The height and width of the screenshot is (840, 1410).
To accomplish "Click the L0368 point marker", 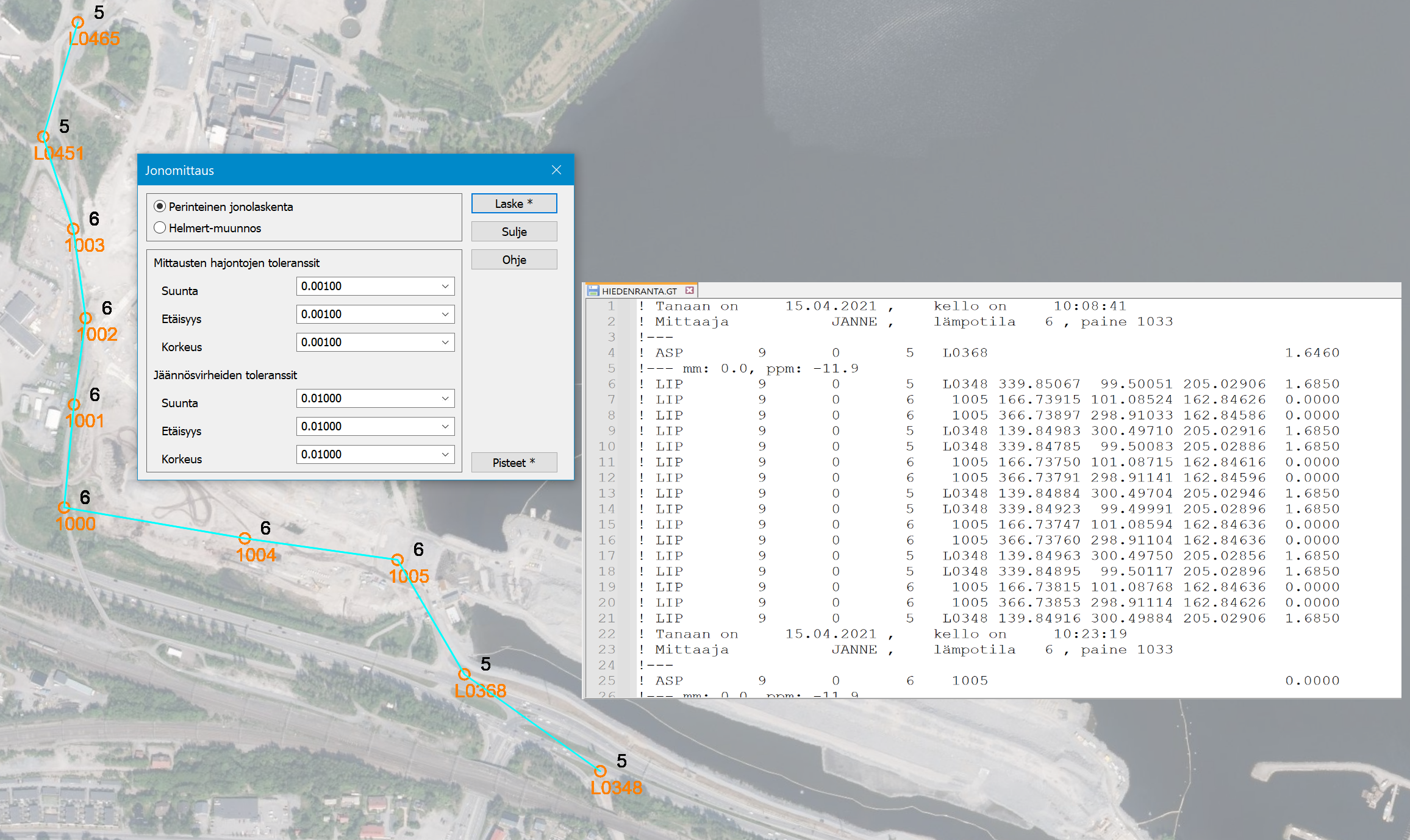I will 464,674.
